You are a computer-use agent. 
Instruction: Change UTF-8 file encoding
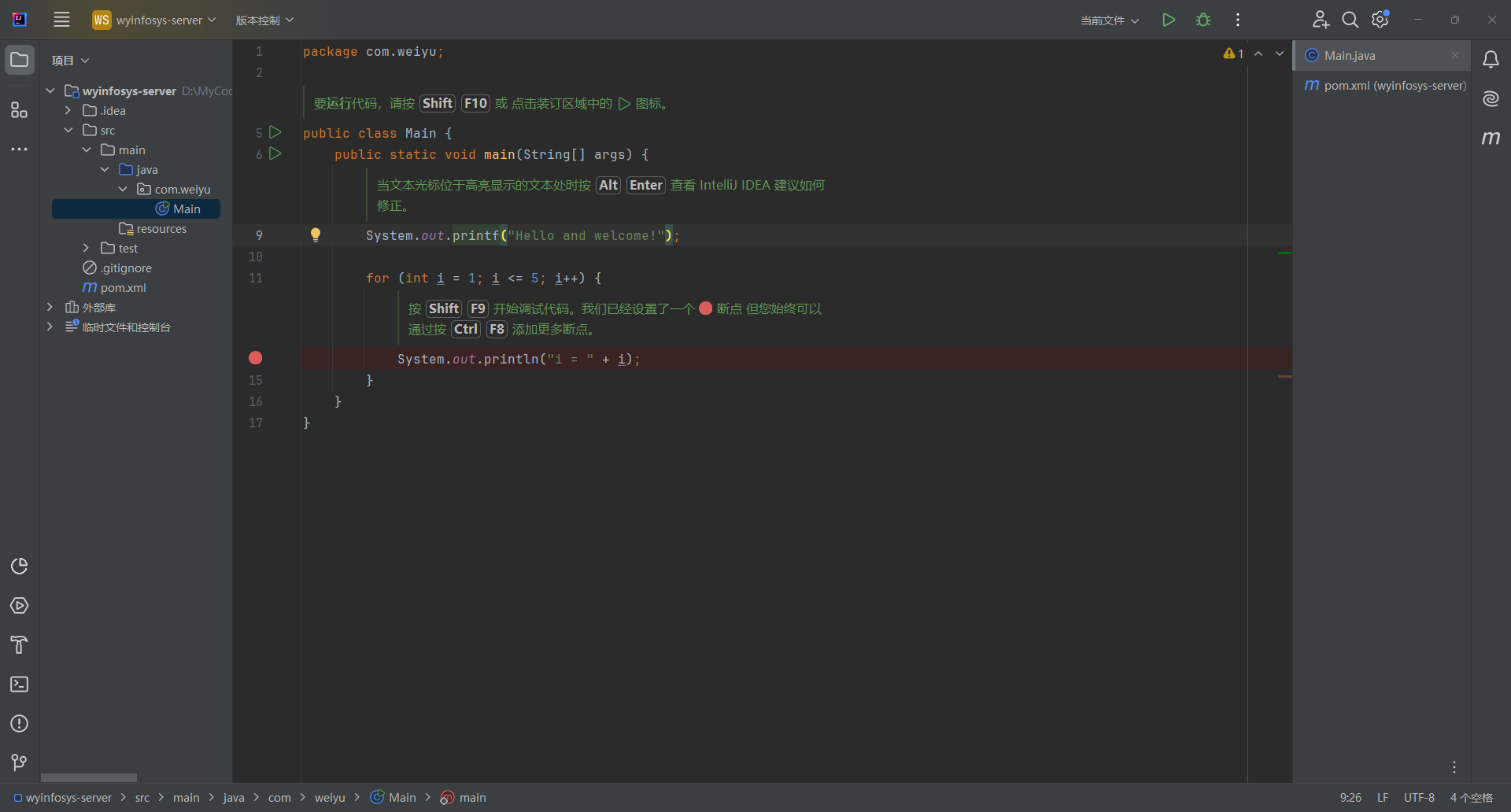pyautogui.click(x=1420, y=797)
